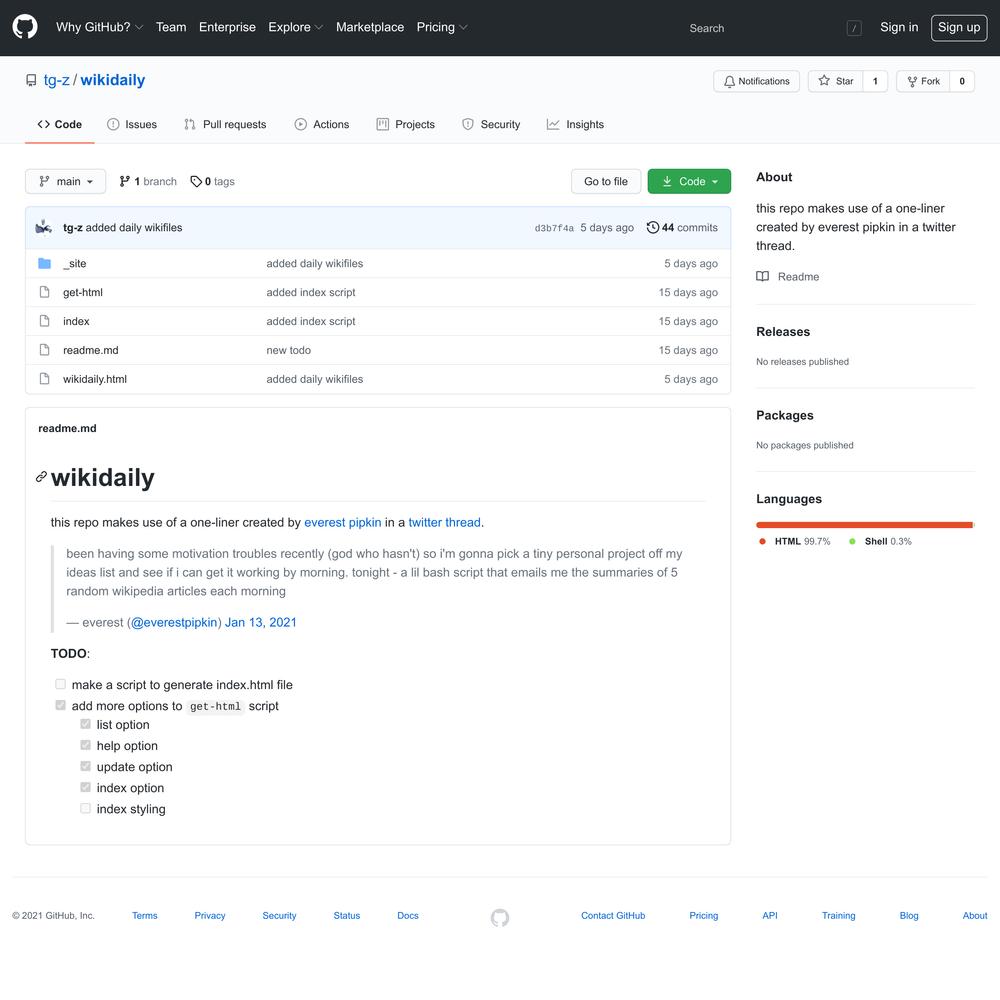Screen dimensions: 1000x1000
Task: Click the file icon next to get-html
Action: (45, 292)
